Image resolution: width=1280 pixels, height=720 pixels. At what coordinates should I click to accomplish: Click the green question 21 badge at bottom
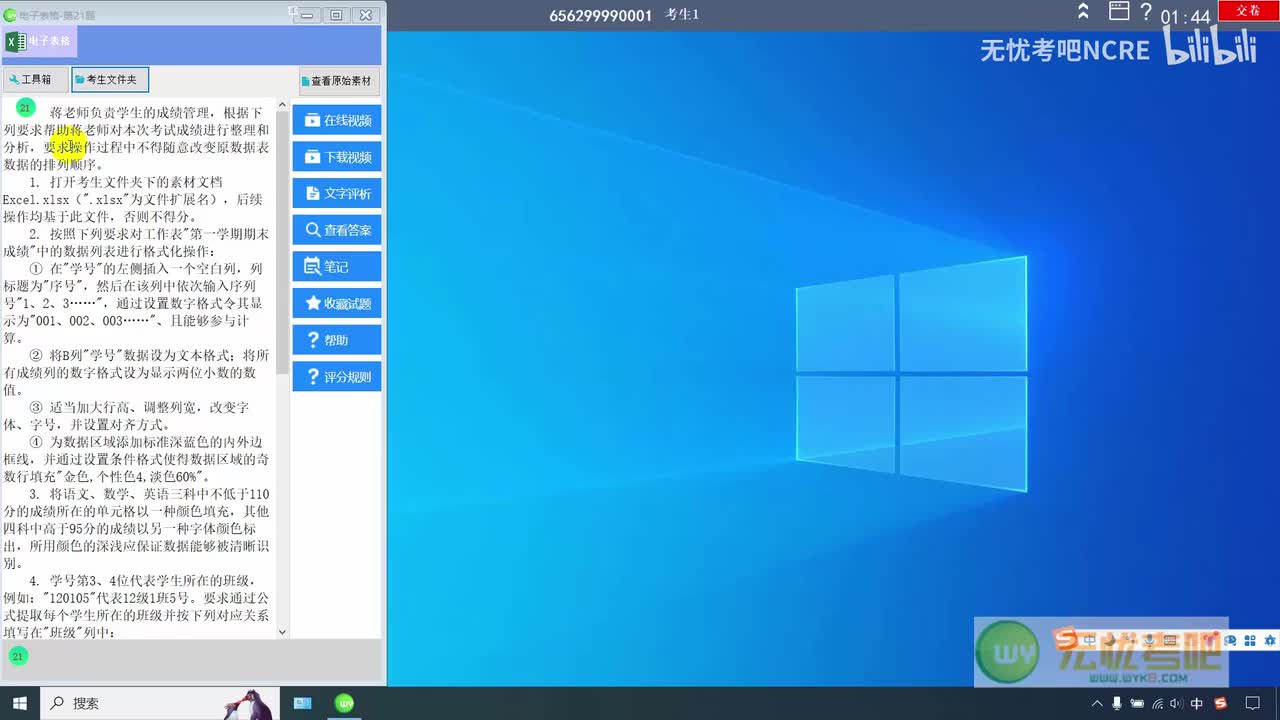click(x=18, y=656)
